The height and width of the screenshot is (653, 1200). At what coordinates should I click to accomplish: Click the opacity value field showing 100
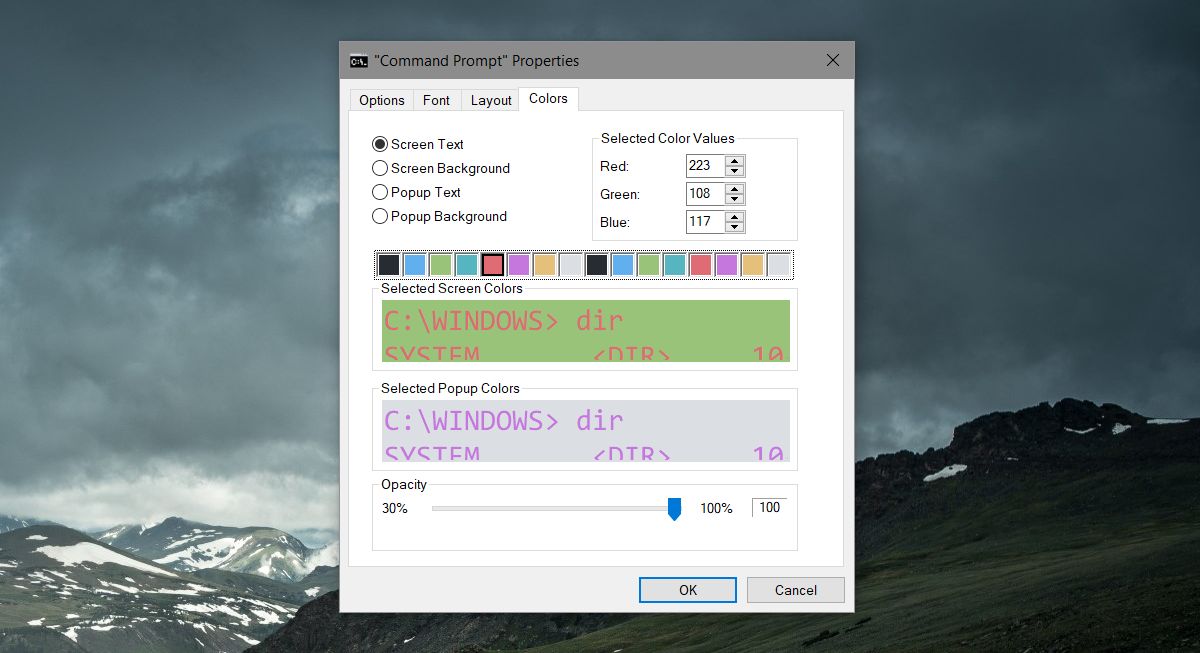click(769, 508)
